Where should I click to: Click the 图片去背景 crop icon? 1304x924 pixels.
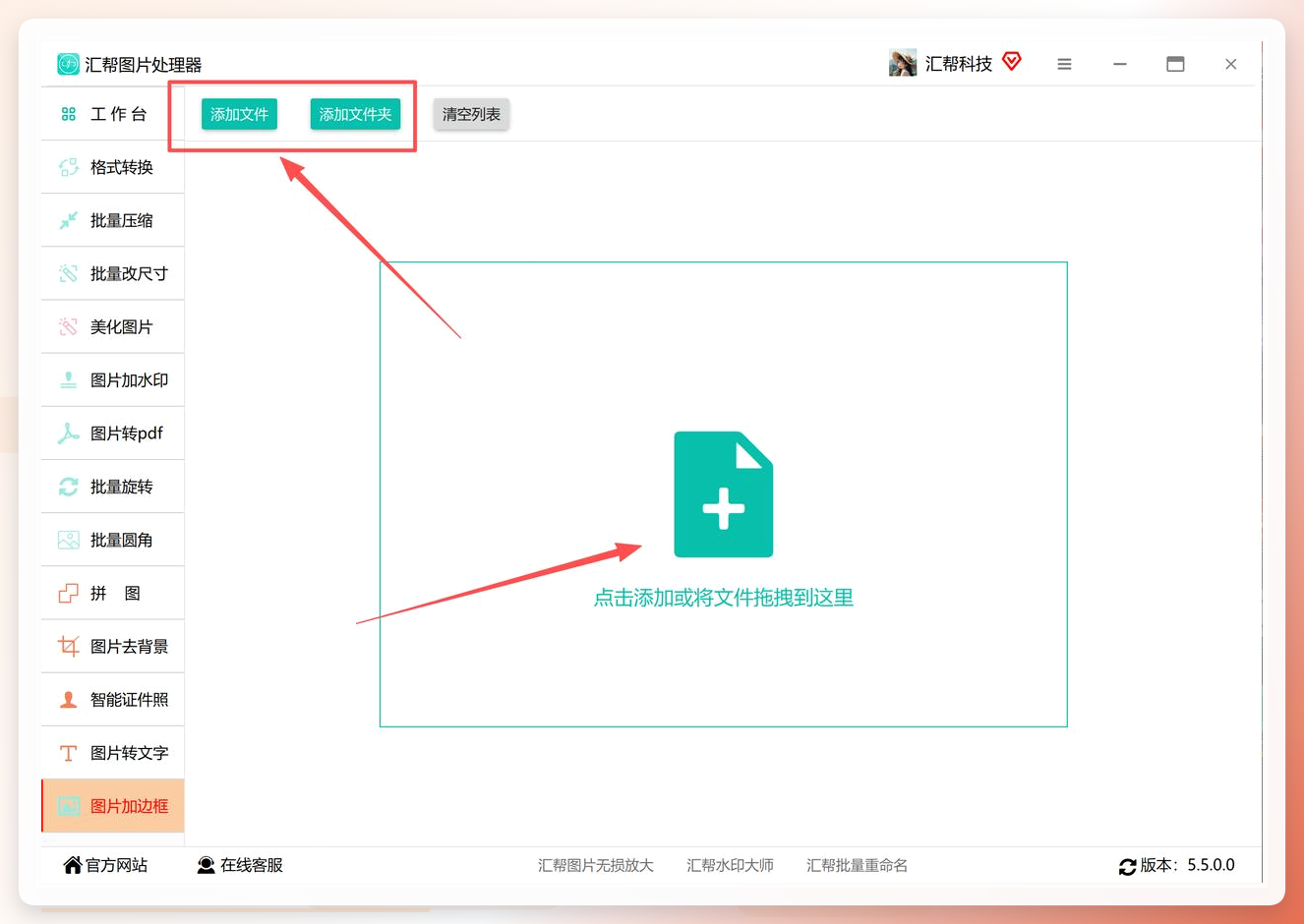coord(68,646)
